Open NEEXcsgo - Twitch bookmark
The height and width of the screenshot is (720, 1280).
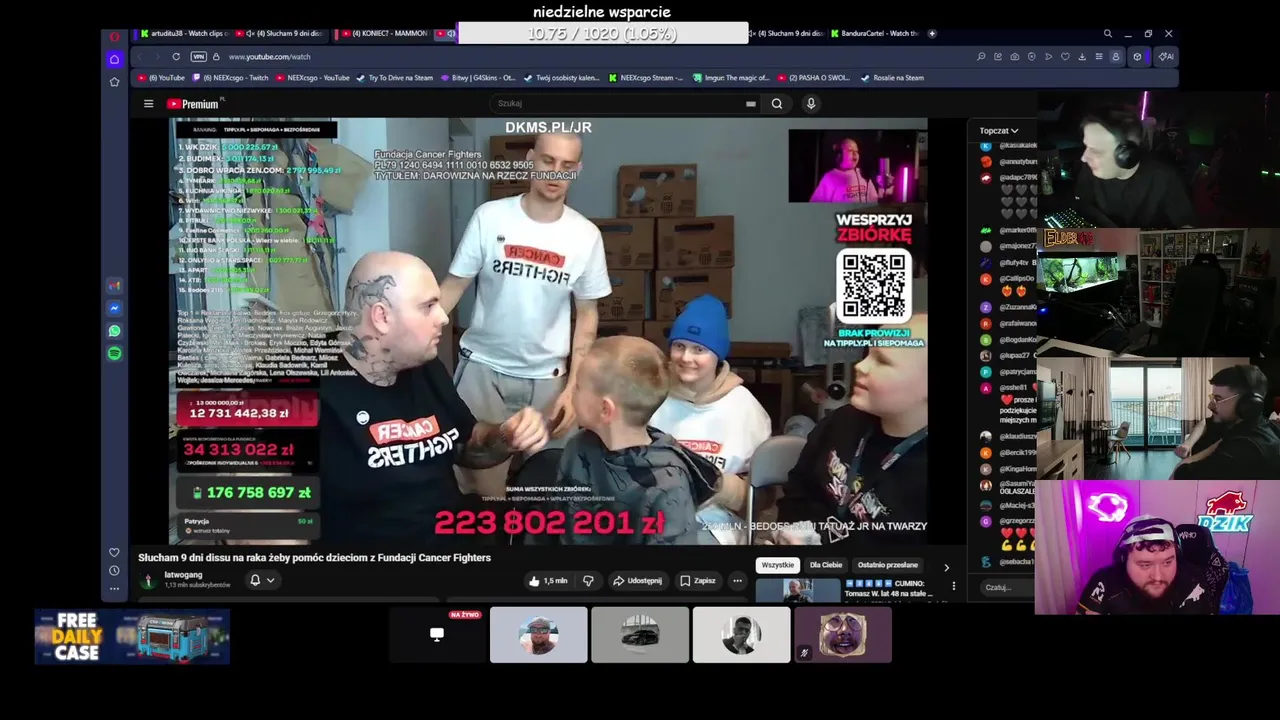231,78
